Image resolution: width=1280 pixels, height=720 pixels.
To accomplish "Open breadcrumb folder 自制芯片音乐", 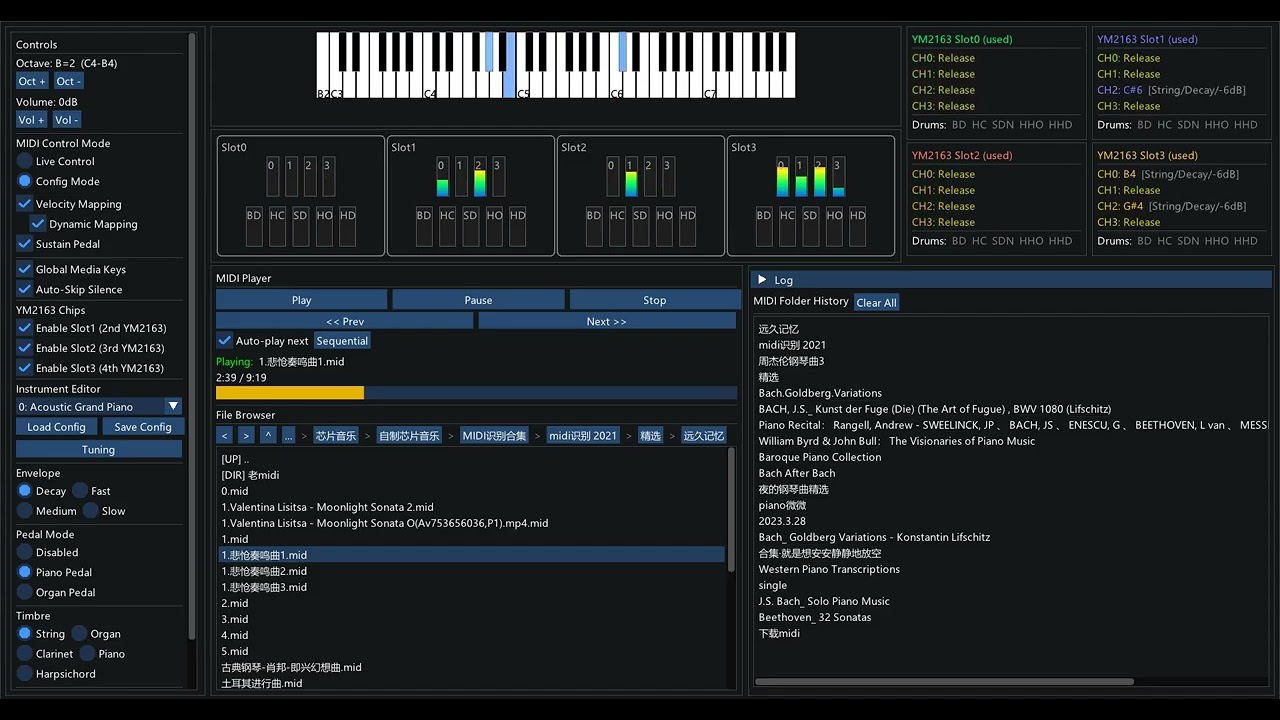I will coord(409,436).
